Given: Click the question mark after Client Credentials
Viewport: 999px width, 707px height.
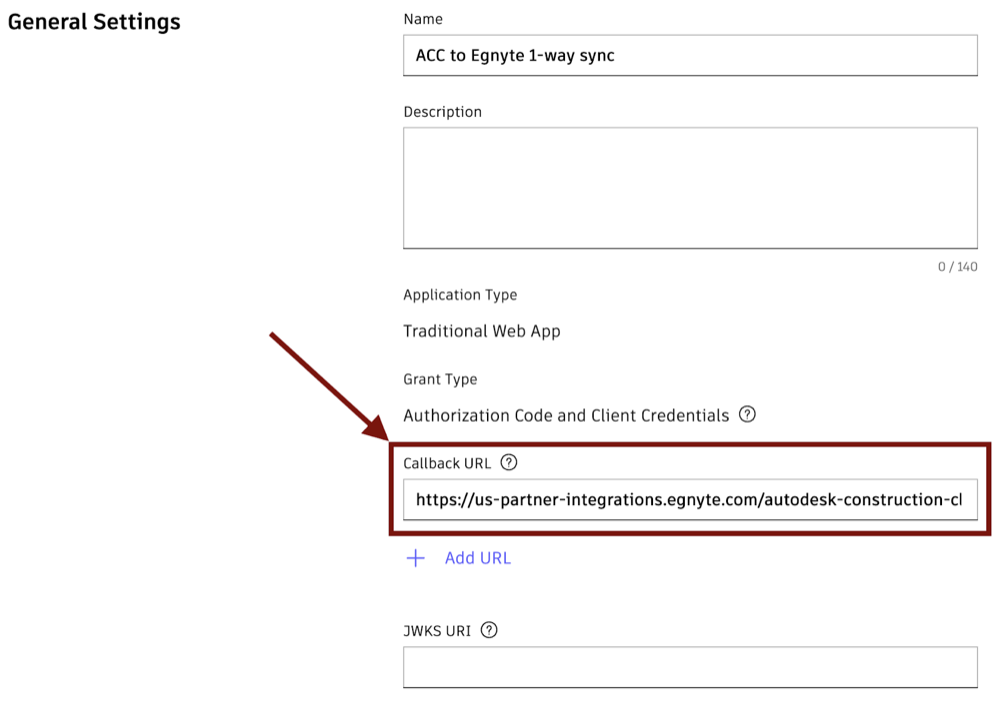Looking at the screenshot, I should click(x=748, y=414).
